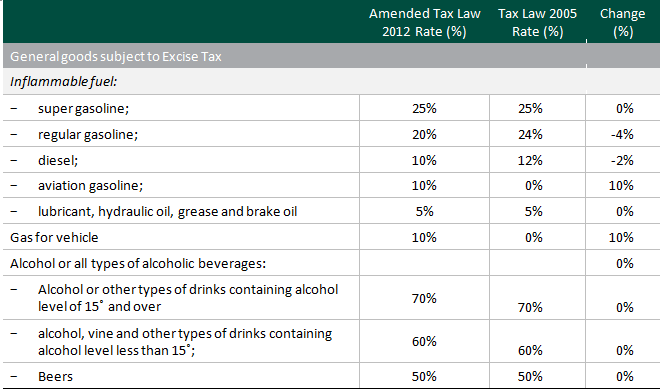Select the 70% amended rate cell
Viewport: 663px width, 391px height.
click(424, 298)
